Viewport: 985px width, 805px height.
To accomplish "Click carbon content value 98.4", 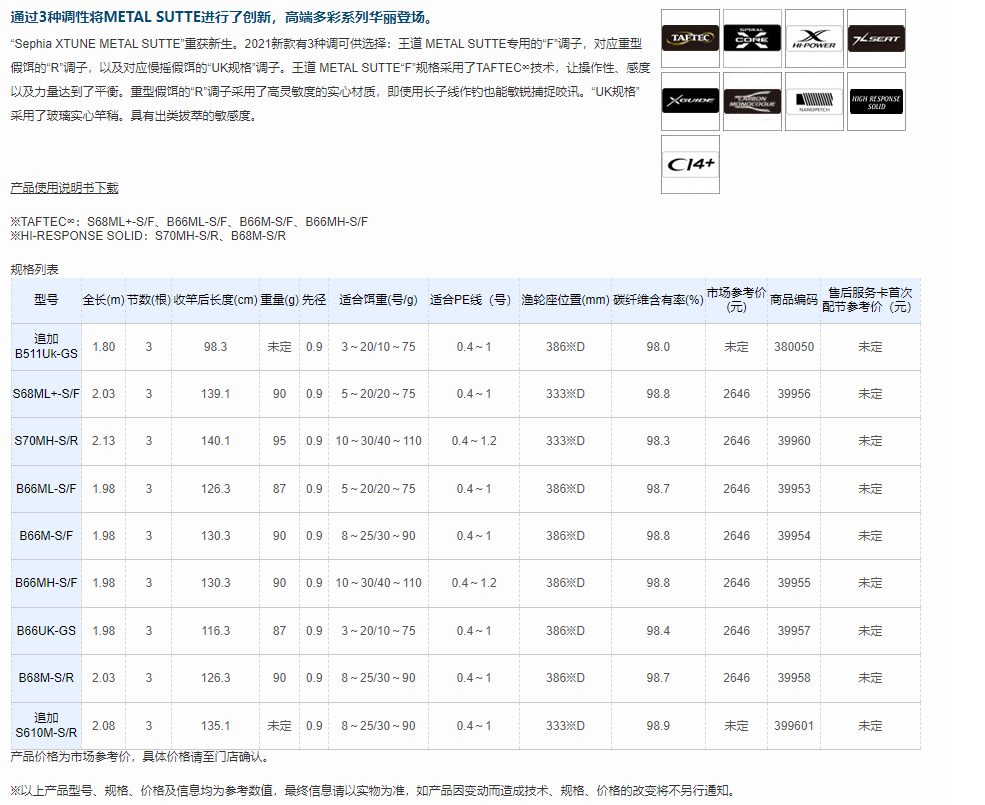I will [x=658, y=631].
